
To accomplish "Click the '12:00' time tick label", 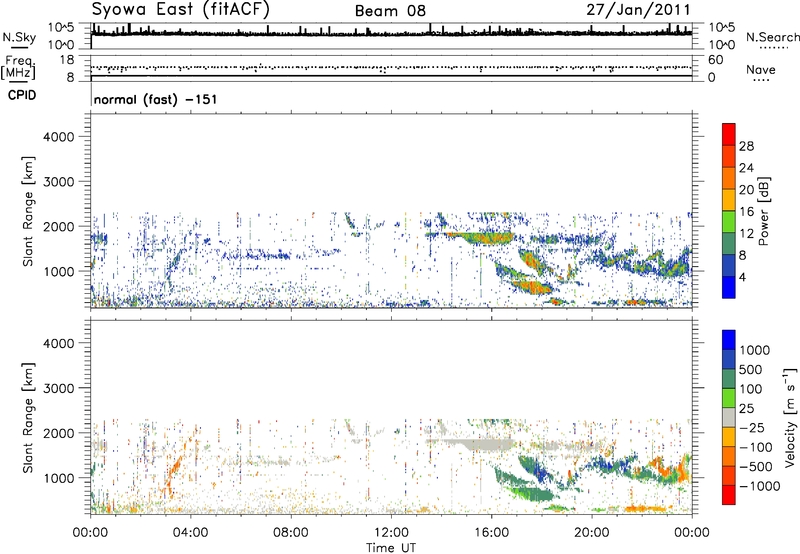I will [391, 533].
